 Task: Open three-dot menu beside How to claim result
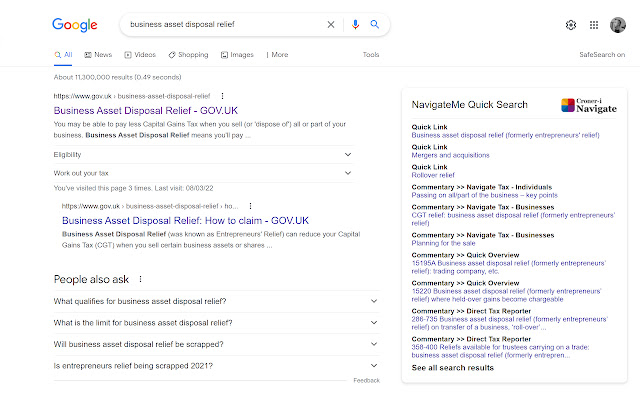tap(251, 206)
